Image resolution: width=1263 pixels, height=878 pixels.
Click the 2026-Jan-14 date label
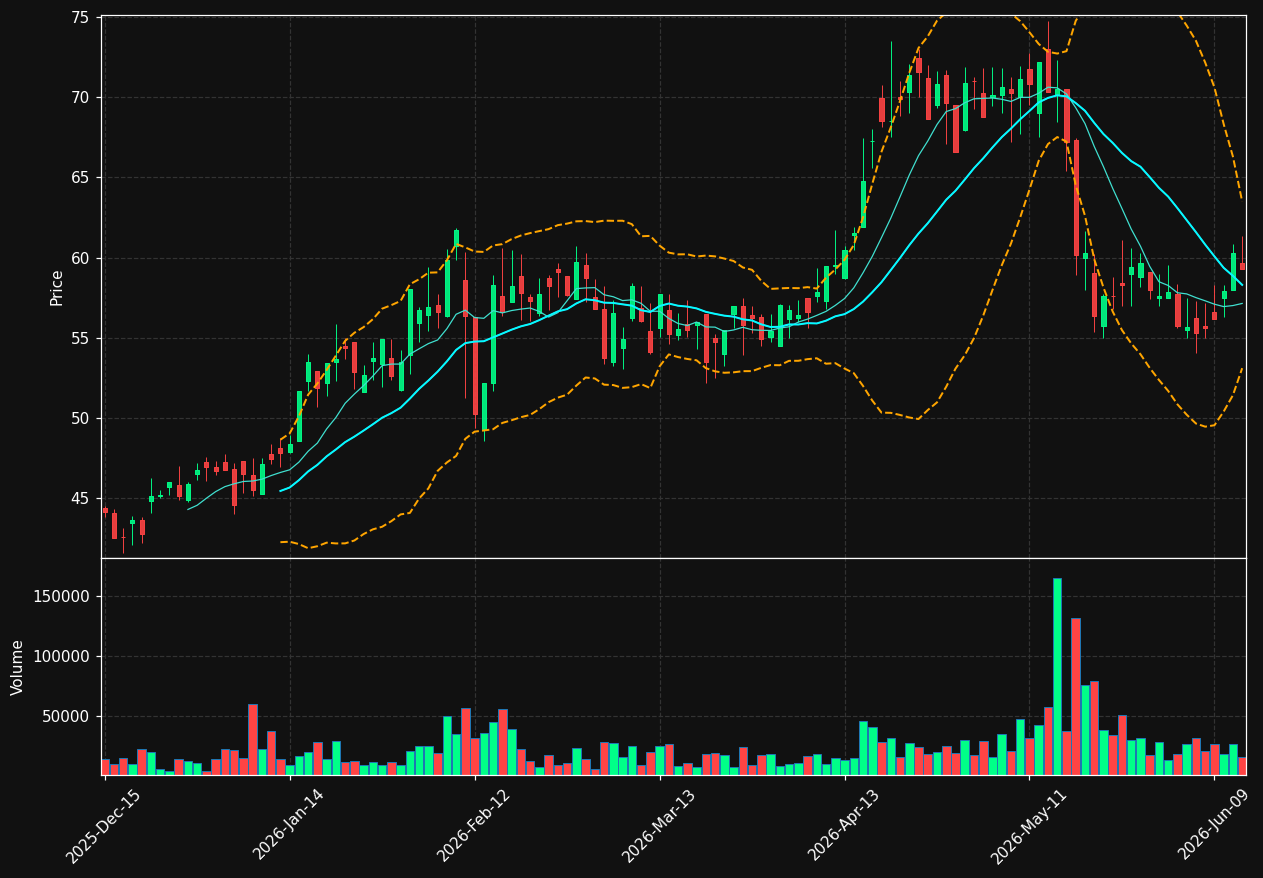point(289,825)
